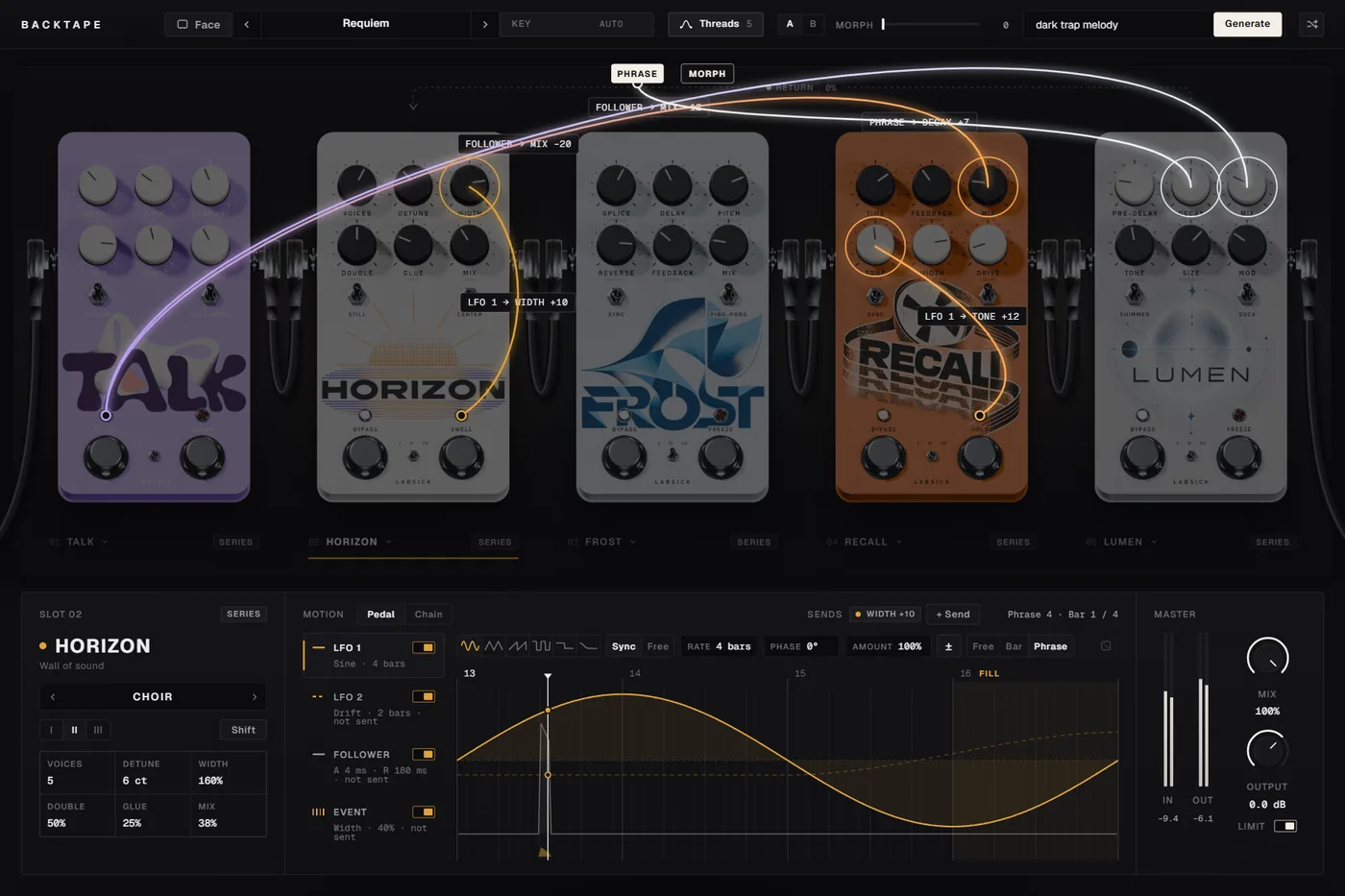This screenshot has width=1345, height=896.
Task: Toggle the master Limit switch
Action: 1285,826
